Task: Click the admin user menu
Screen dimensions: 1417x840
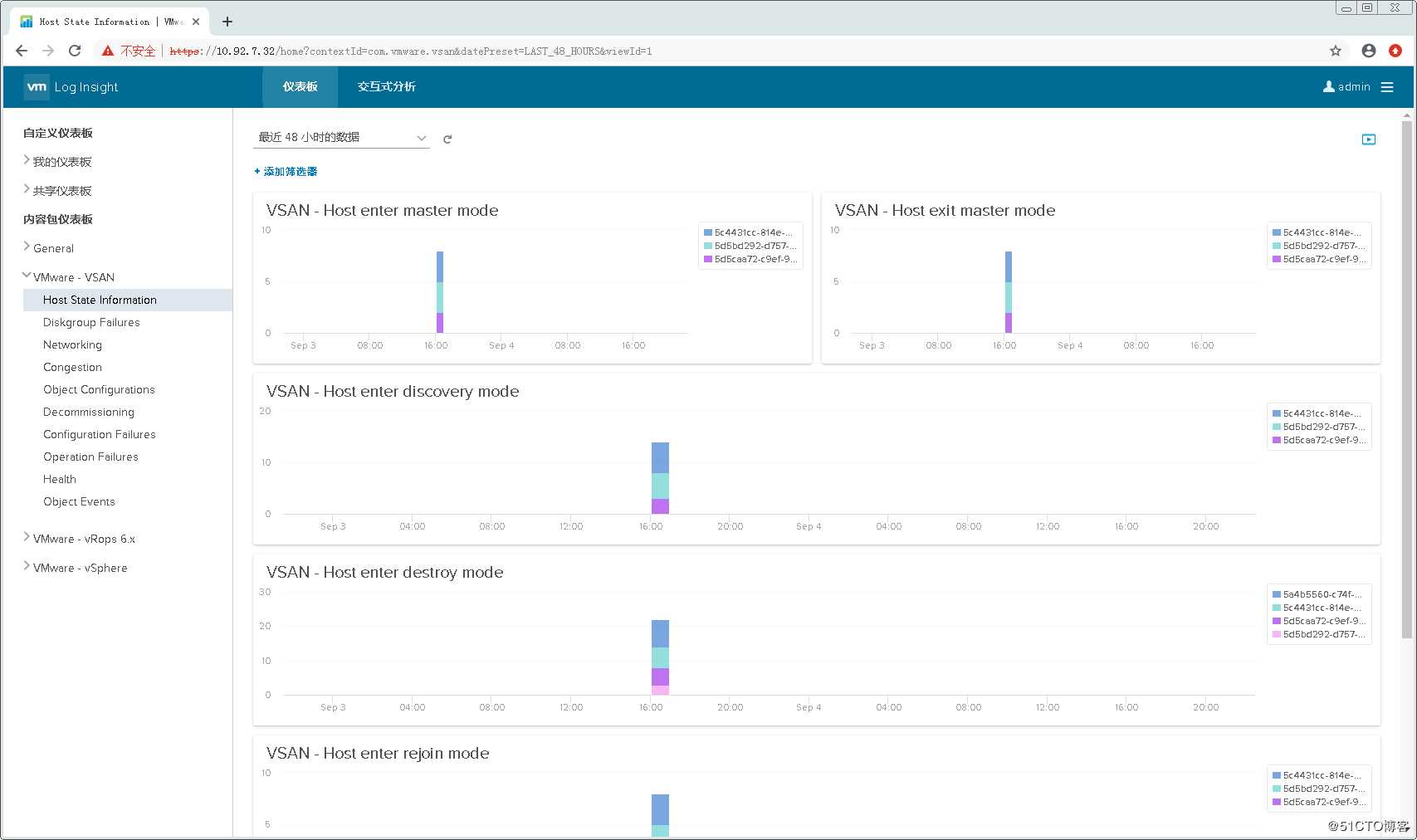Action: 1346,86
